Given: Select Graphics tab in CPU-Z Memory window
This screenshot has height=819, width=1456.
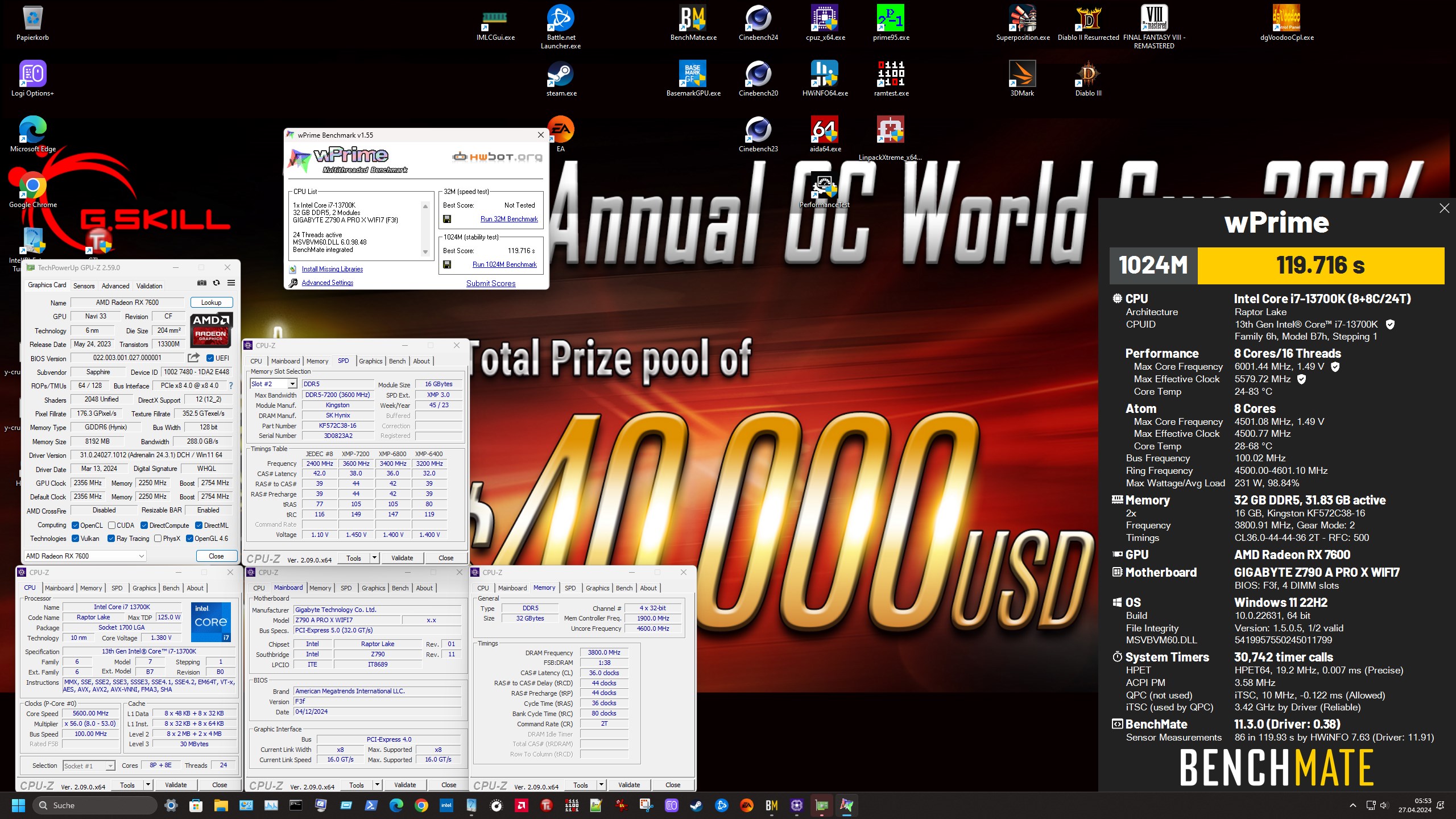Looking at the screenshot, I should click(597, 588).
